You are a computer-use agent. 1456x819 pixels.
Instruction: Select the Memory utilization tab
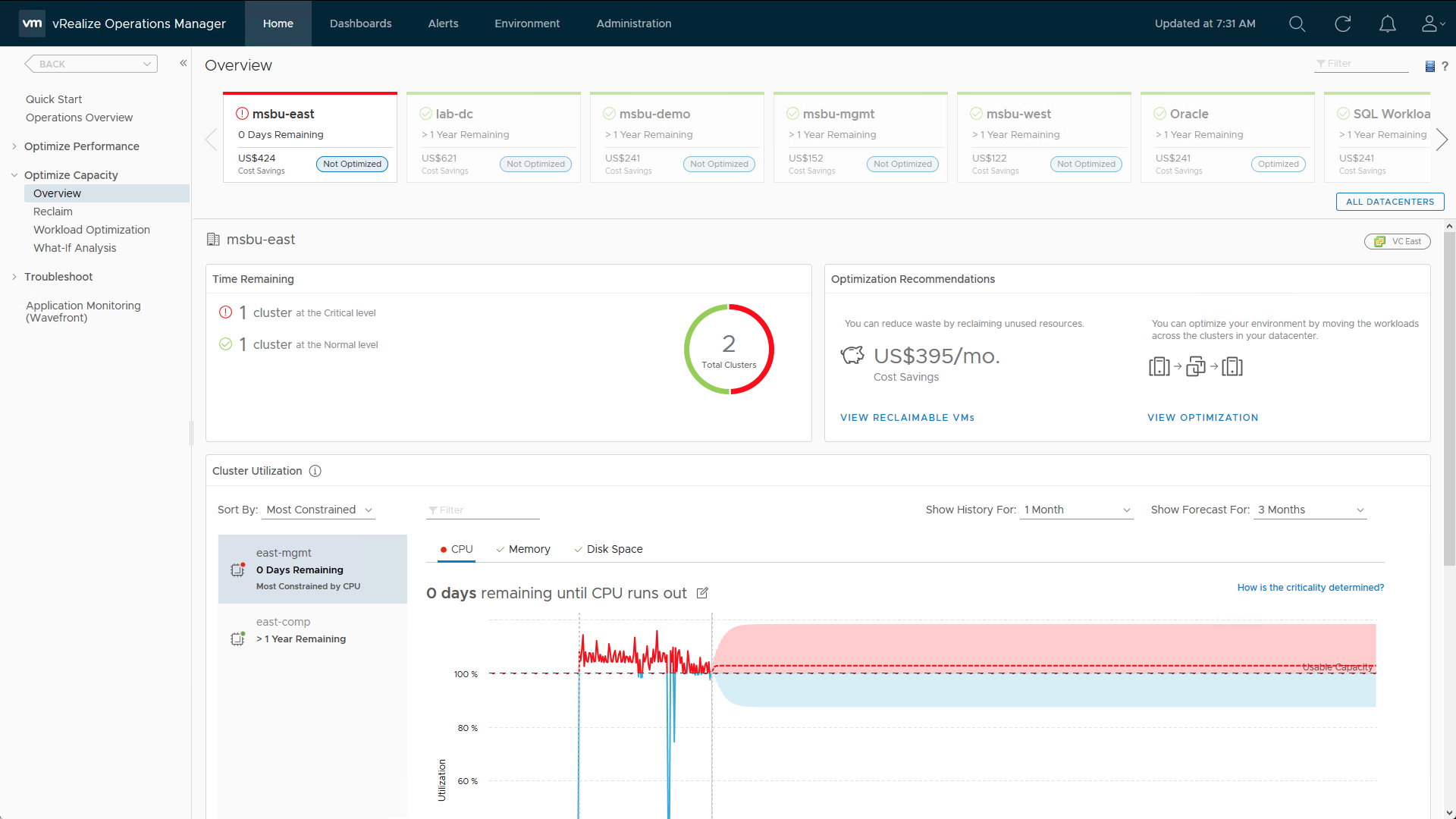tap(522, 549)
